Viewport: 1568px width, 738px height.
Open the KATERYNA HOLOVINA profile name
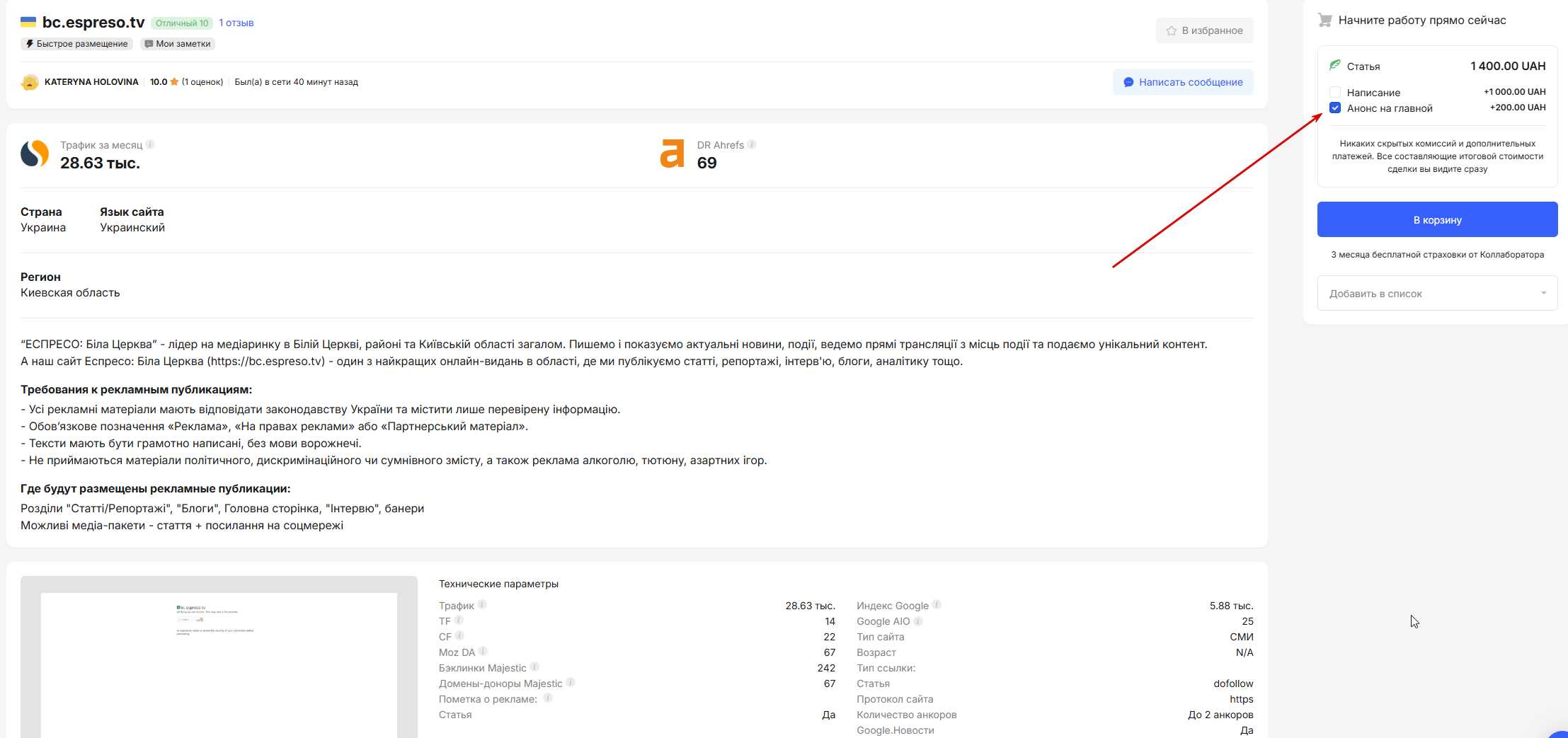pos(91,82)
